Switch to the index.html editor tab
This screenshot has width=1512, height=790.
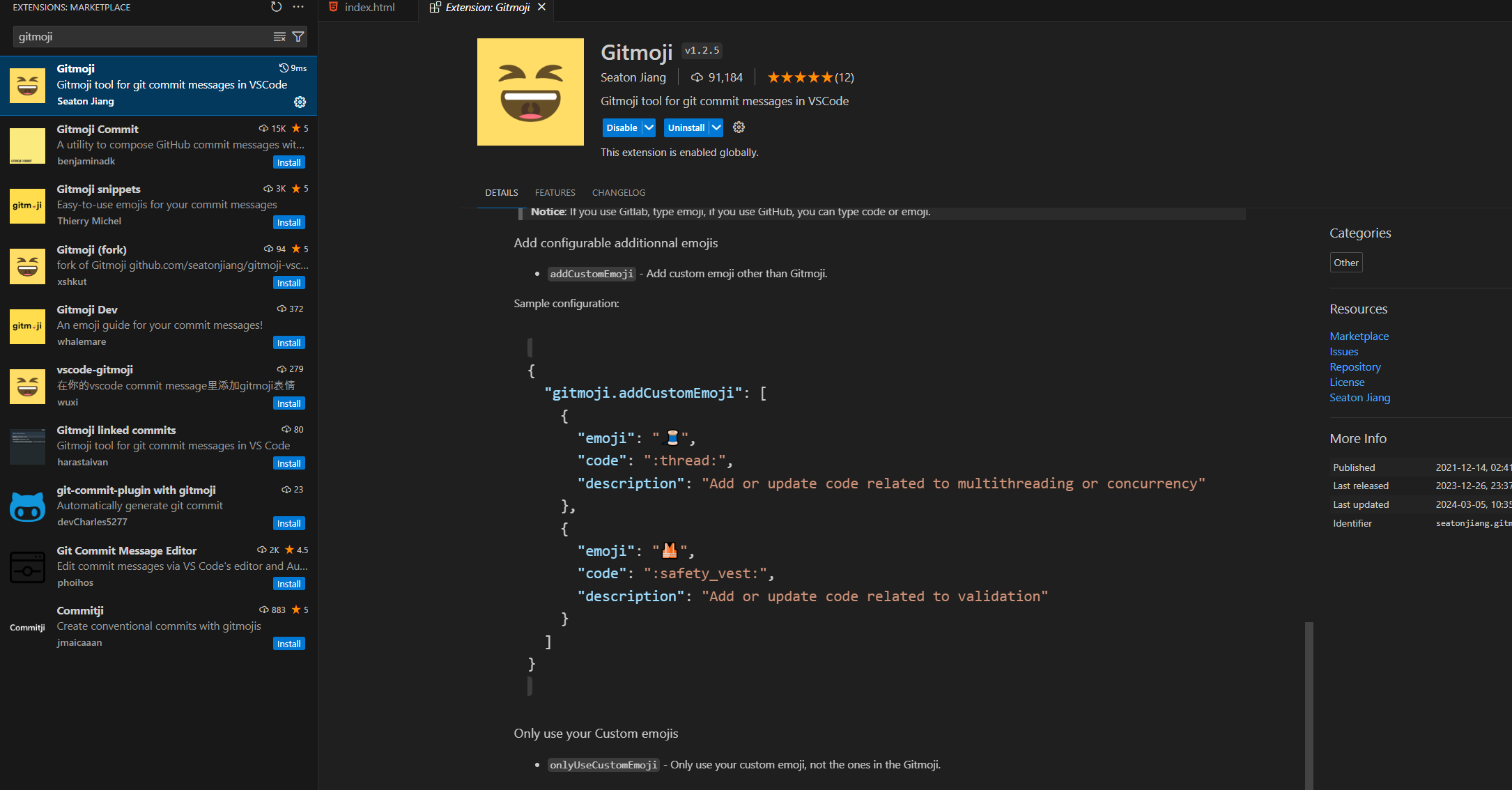[x=369, y=7]
